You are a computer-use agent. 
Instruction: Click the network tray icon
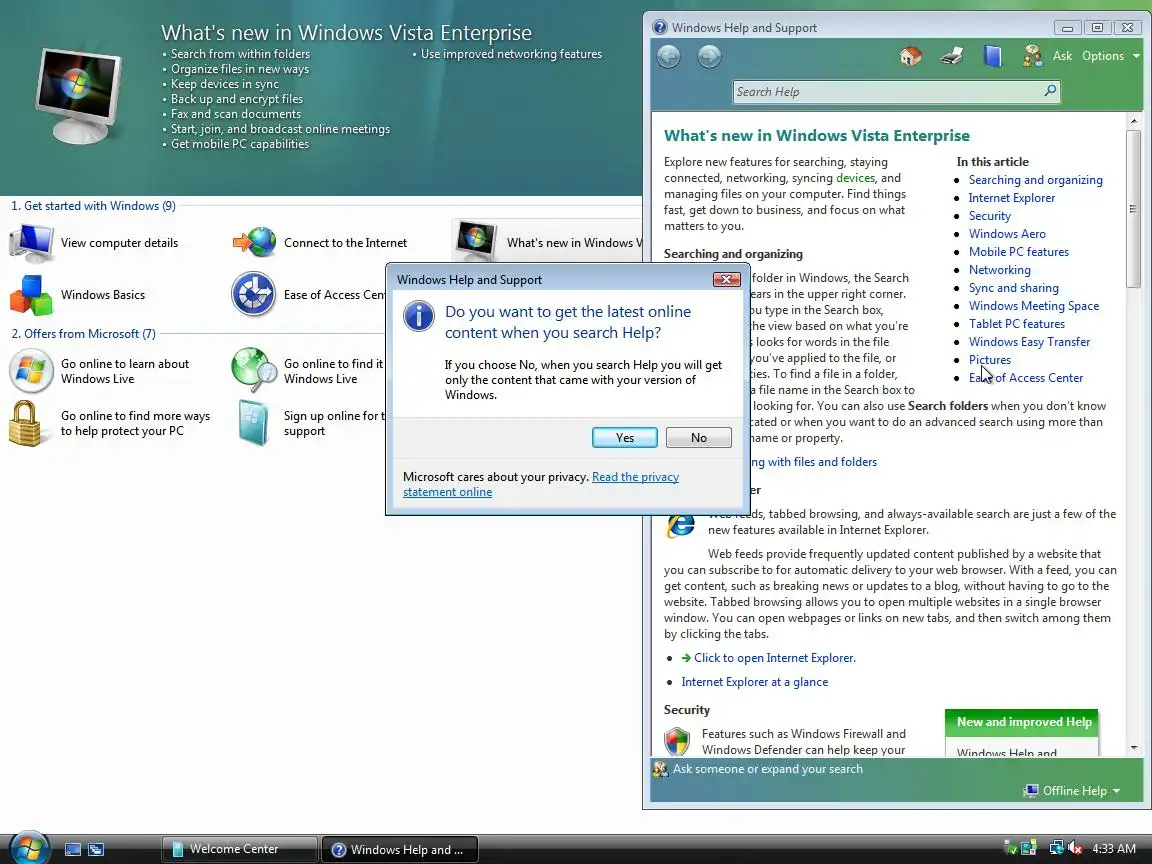click(1056, 849)
